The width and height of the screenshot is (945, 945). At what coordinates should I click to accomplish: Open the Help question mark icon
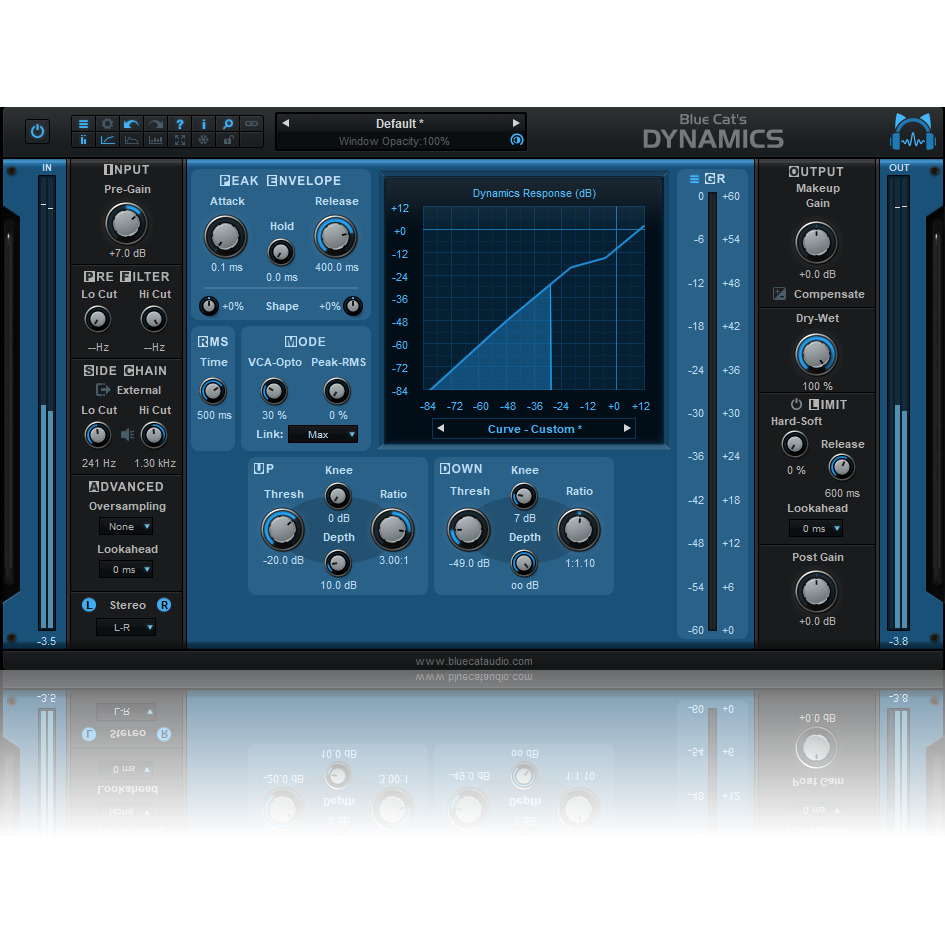coord(180,123)
